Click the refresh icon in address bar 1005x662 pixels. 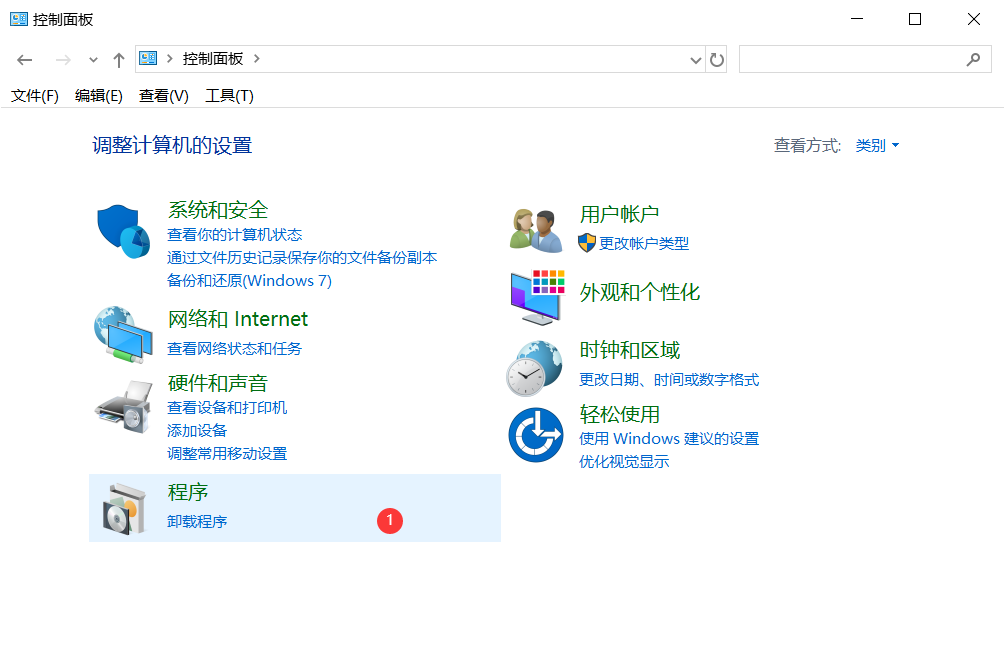(717, 59)
